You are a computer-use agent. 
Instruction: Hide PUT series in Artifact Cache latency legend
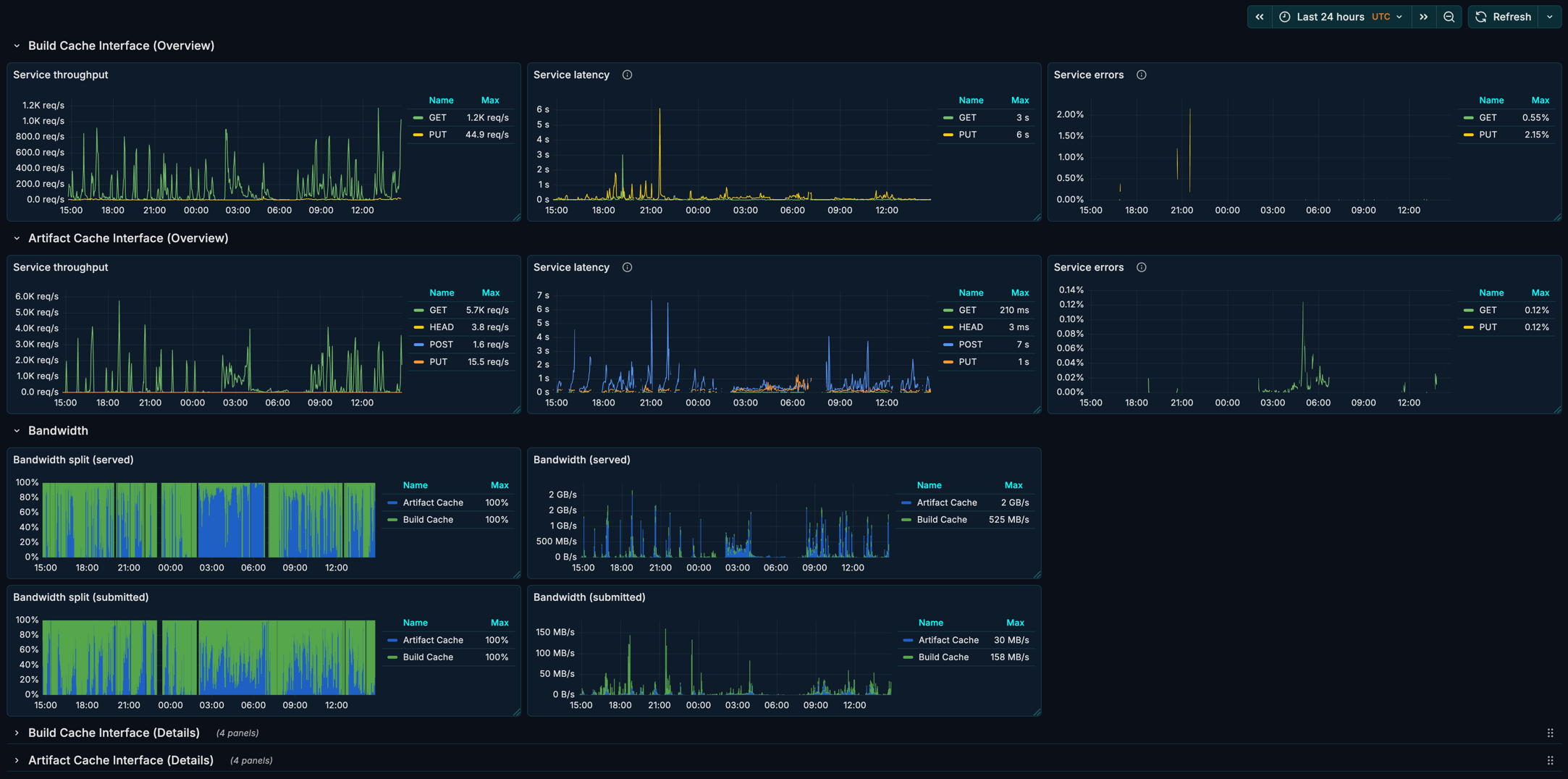click(967, 361)
